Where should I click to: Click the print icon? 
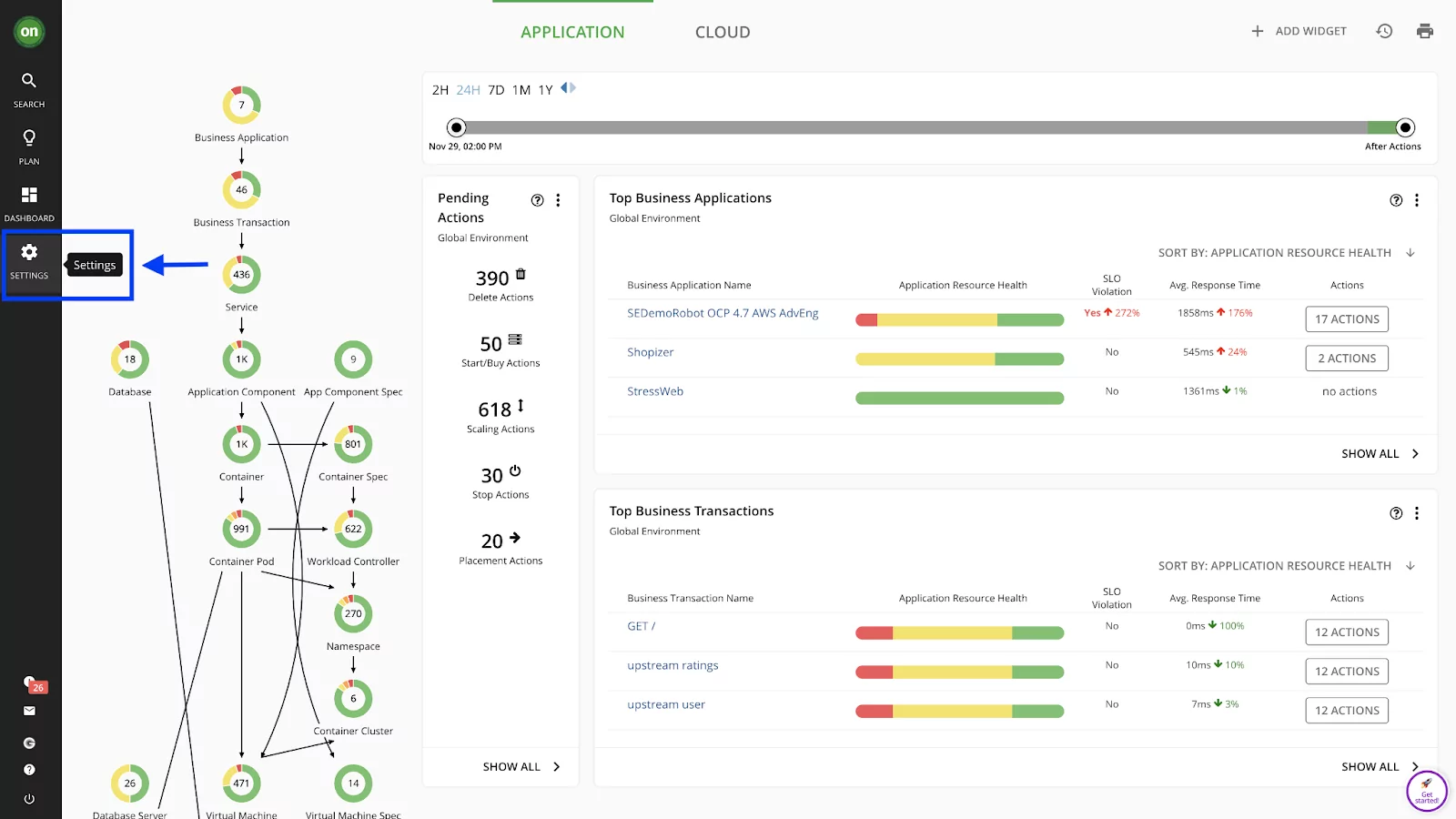pos(1424,31)
